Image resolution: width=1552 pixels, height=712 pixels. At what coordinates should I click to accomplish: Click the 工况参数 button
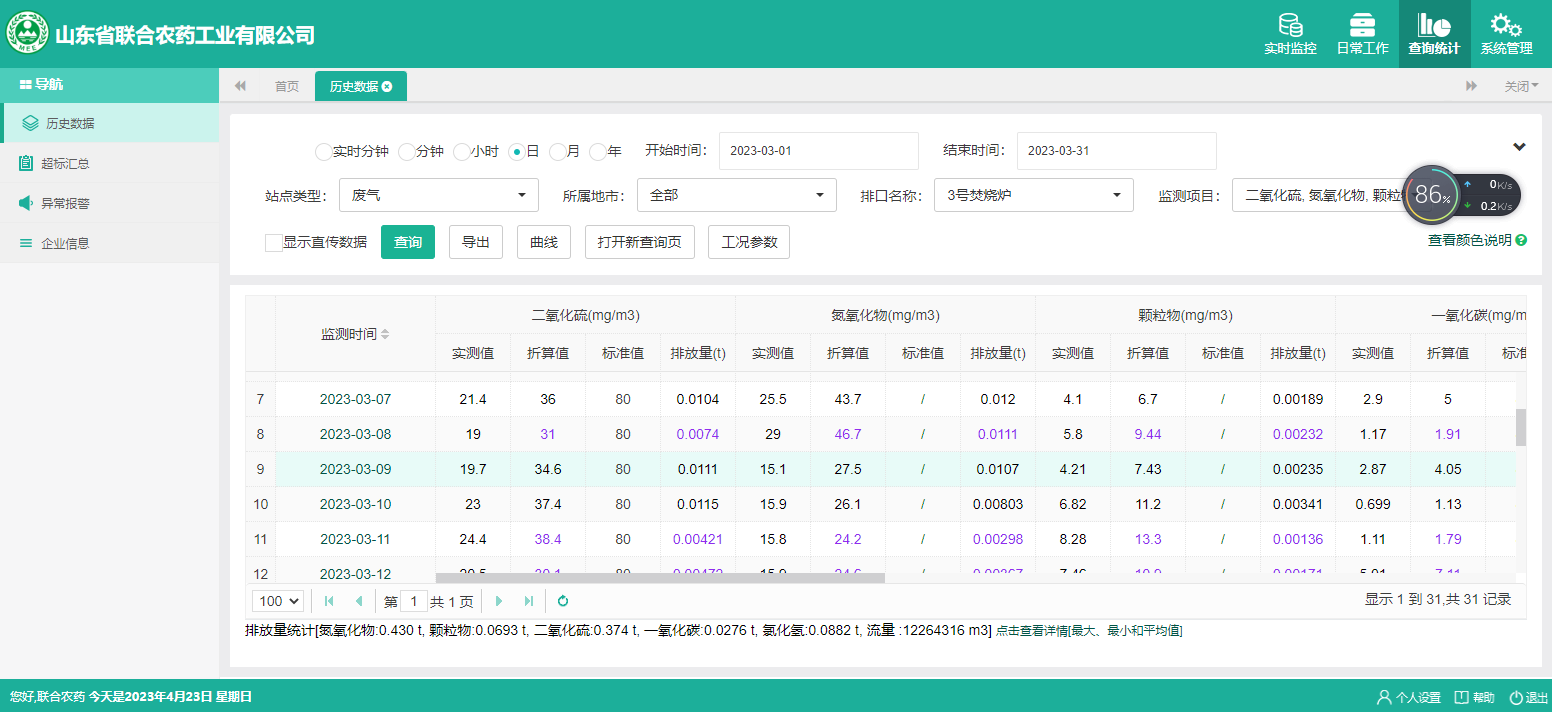[x=749, y=242]
